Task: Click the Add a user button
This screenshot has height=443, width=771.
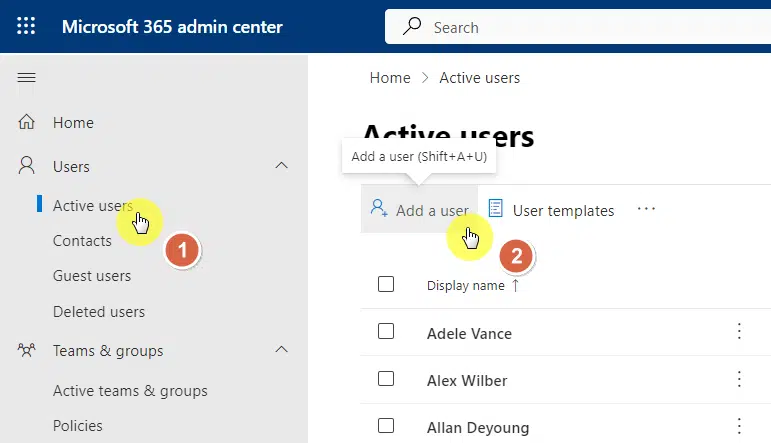Action: tap(419, 209)
